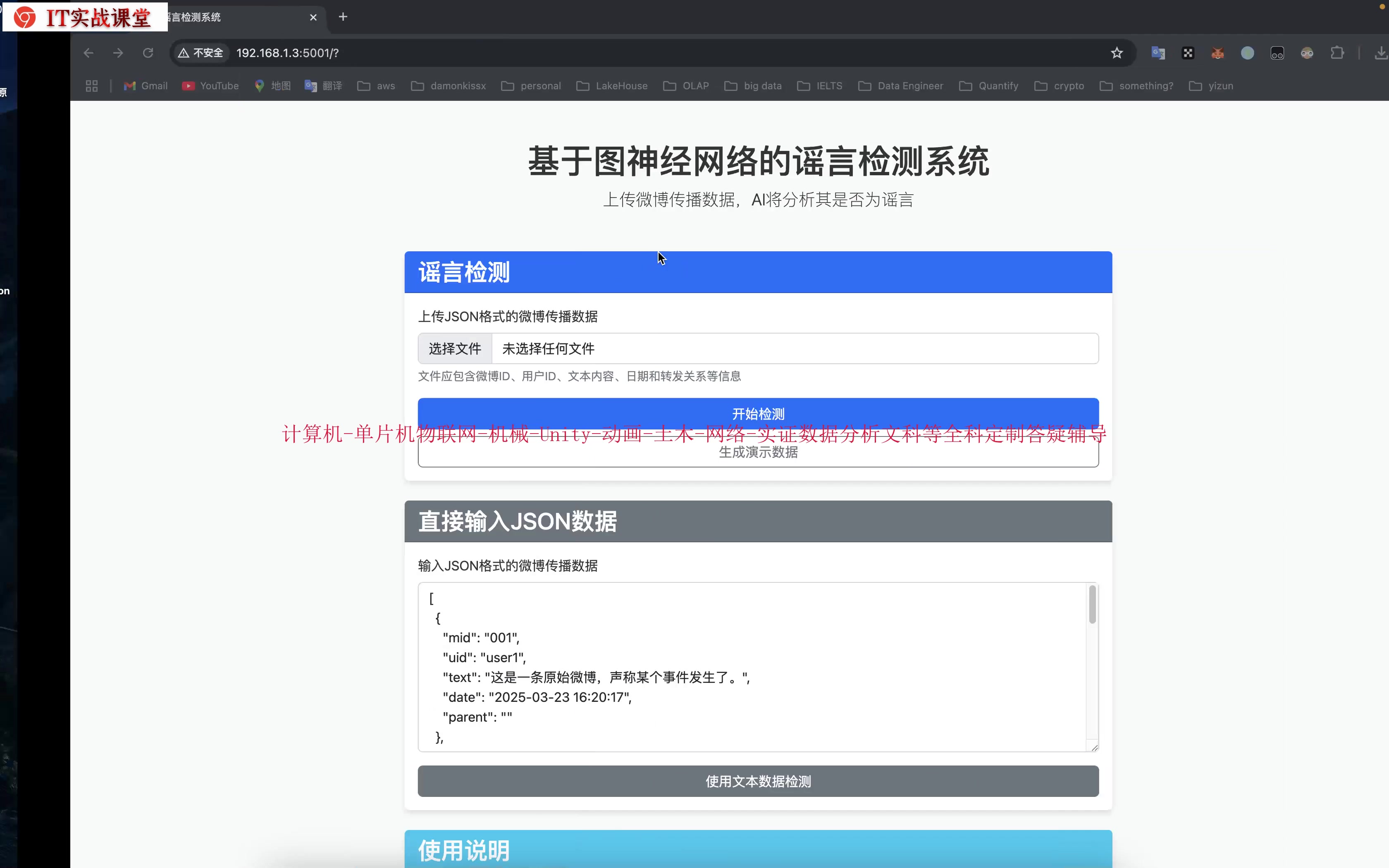Click the 使用文本数据检测 button
Screen dimensions: 1389x868
tap(758, 781)
